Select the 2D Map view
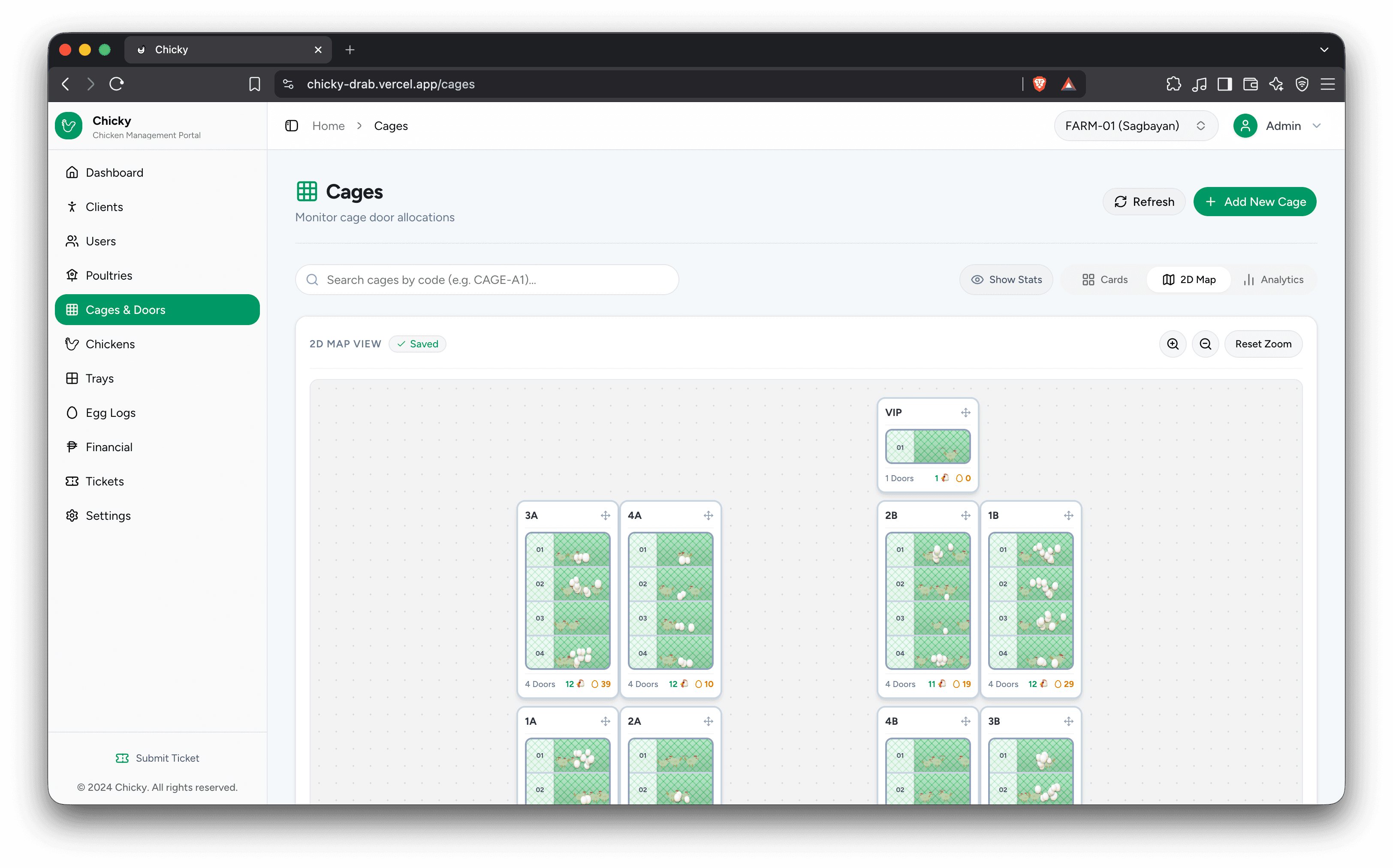The height and width of the screenshot is (868, 1393). click(x=1189, y=280)
